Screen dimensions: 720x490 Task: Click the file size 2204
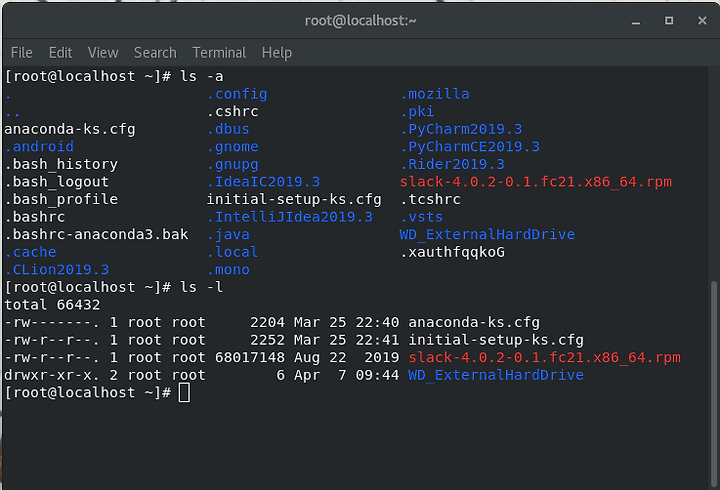tap(267, 322)
